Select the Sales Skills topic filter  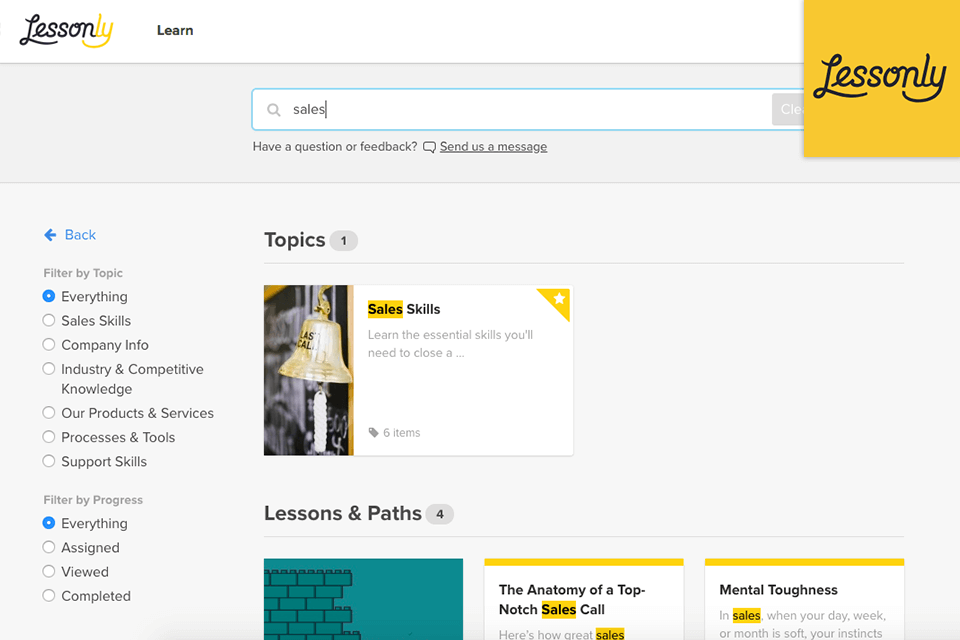(49, 321)
